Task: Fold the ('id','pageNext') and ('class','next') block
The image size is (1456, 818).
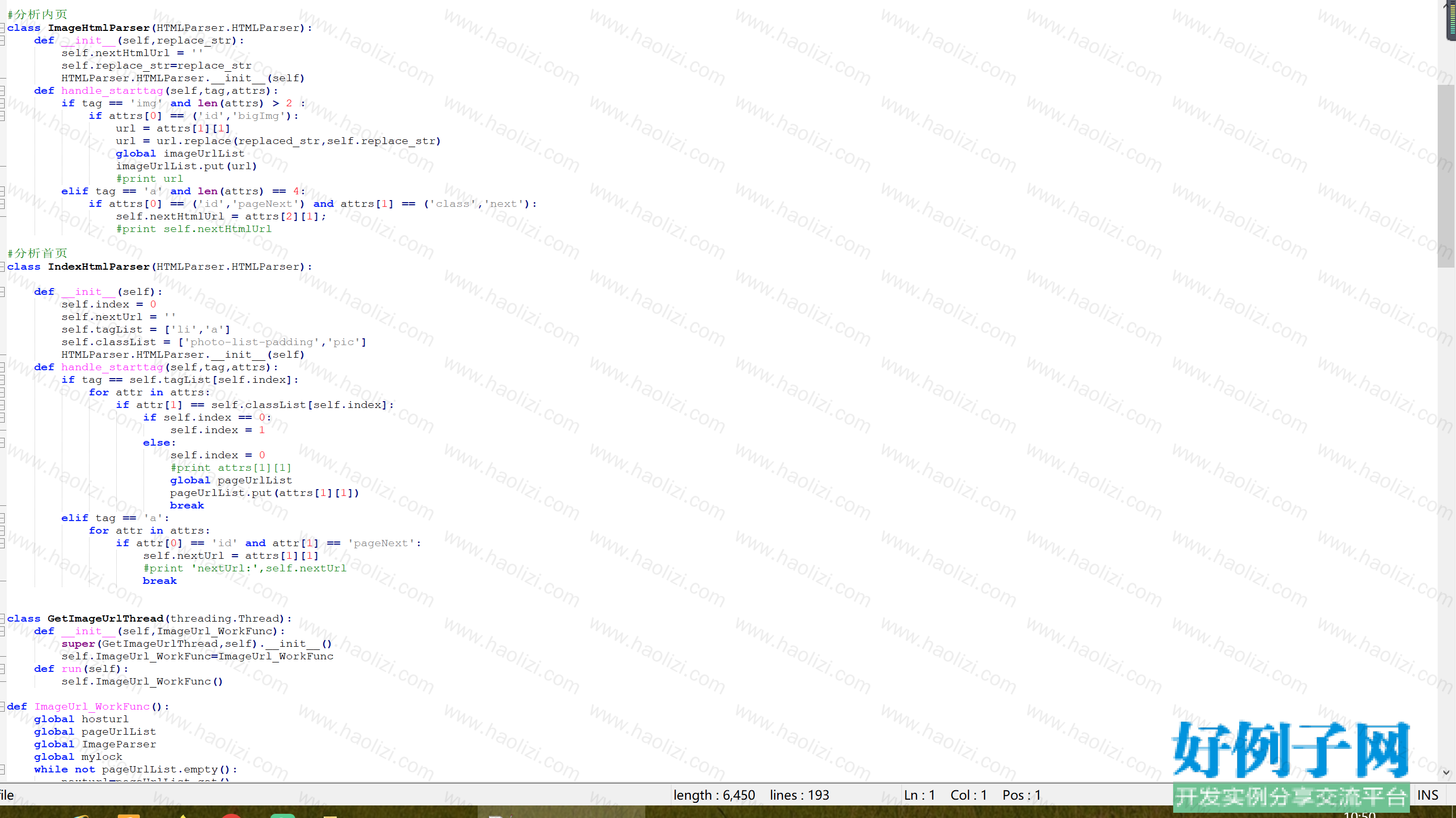Action: [x=2, y=204]
